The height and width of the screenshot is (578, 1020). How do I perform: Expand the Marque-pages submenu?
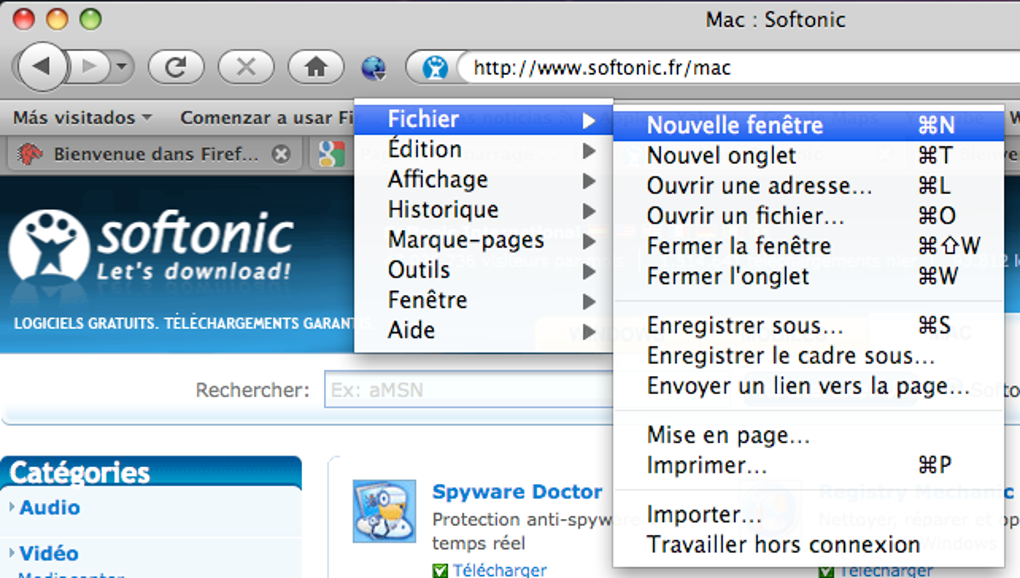(465, 240)
